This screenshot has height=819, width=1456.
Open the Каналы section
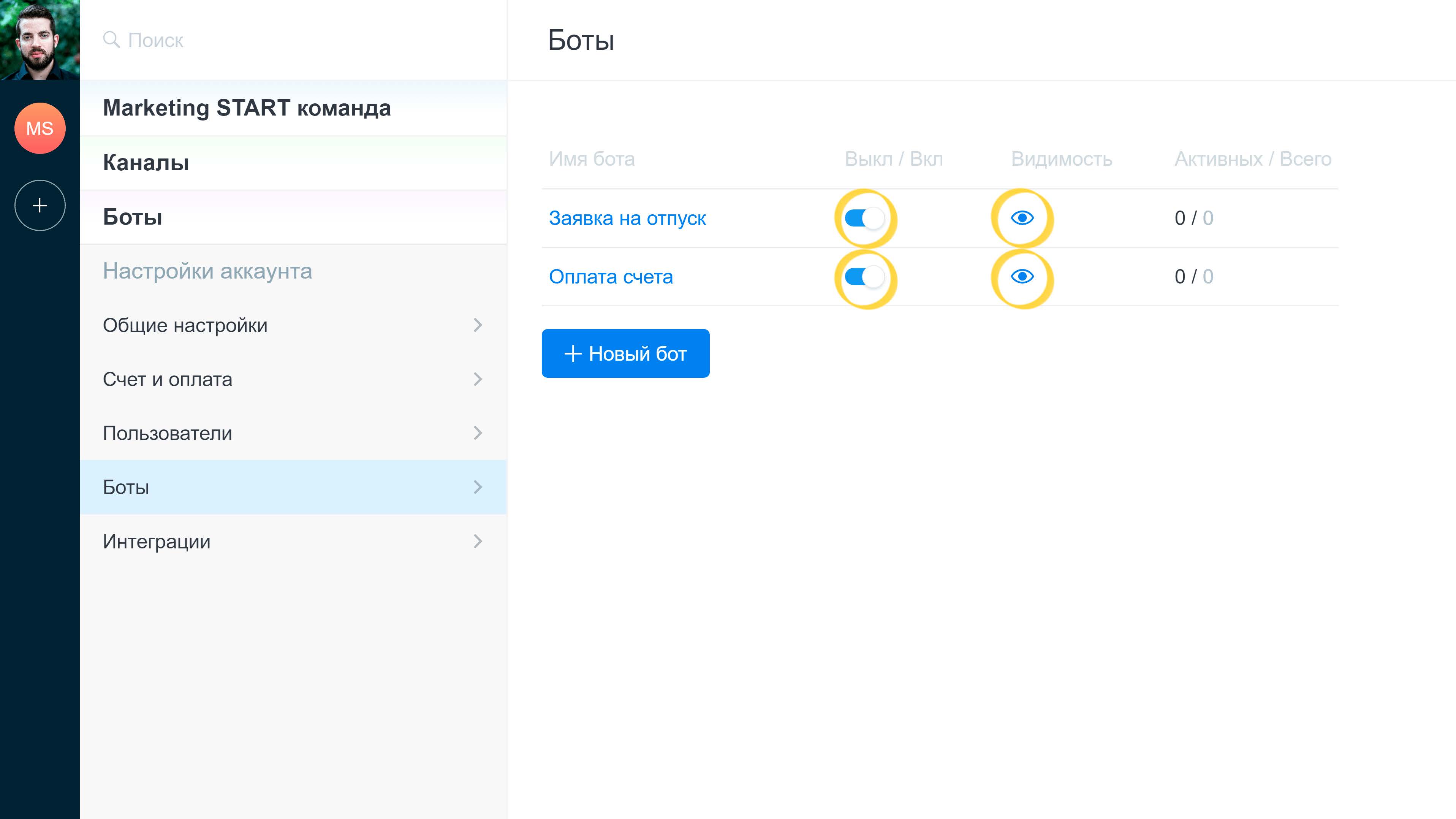146,163
